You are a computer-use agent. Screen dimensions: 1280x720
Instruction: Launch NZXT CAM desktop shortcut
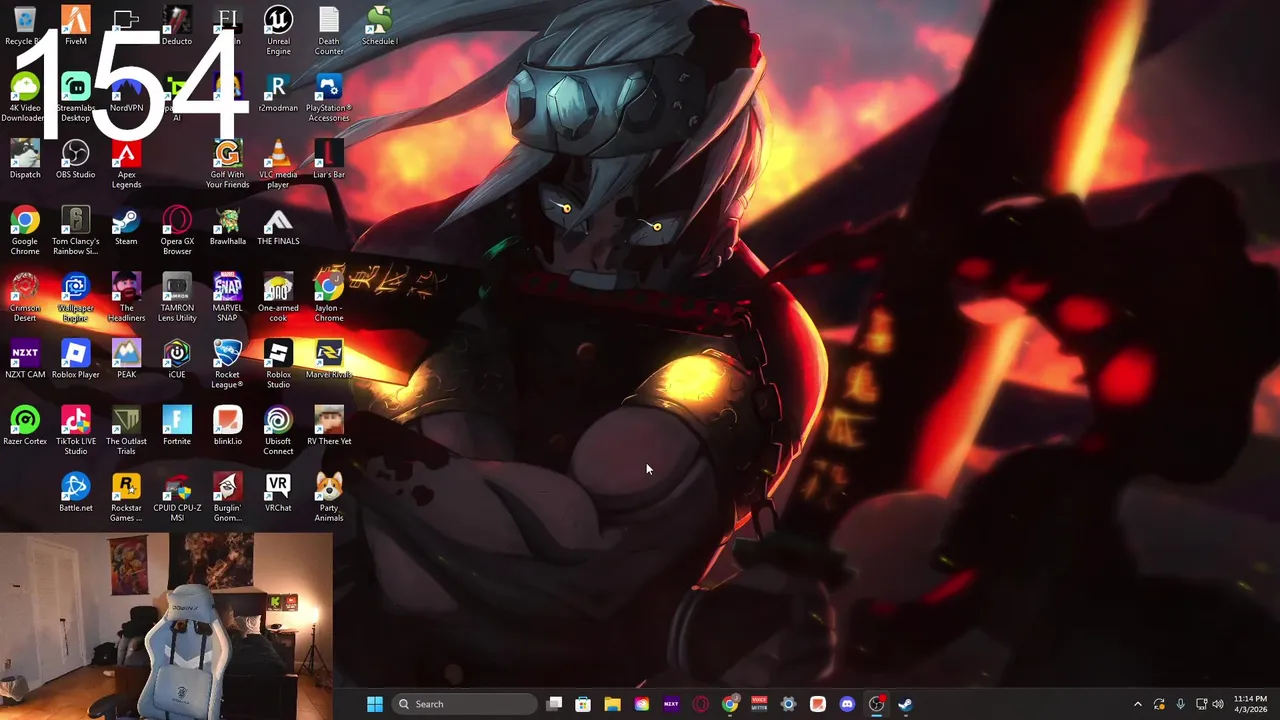click(25, 360)
